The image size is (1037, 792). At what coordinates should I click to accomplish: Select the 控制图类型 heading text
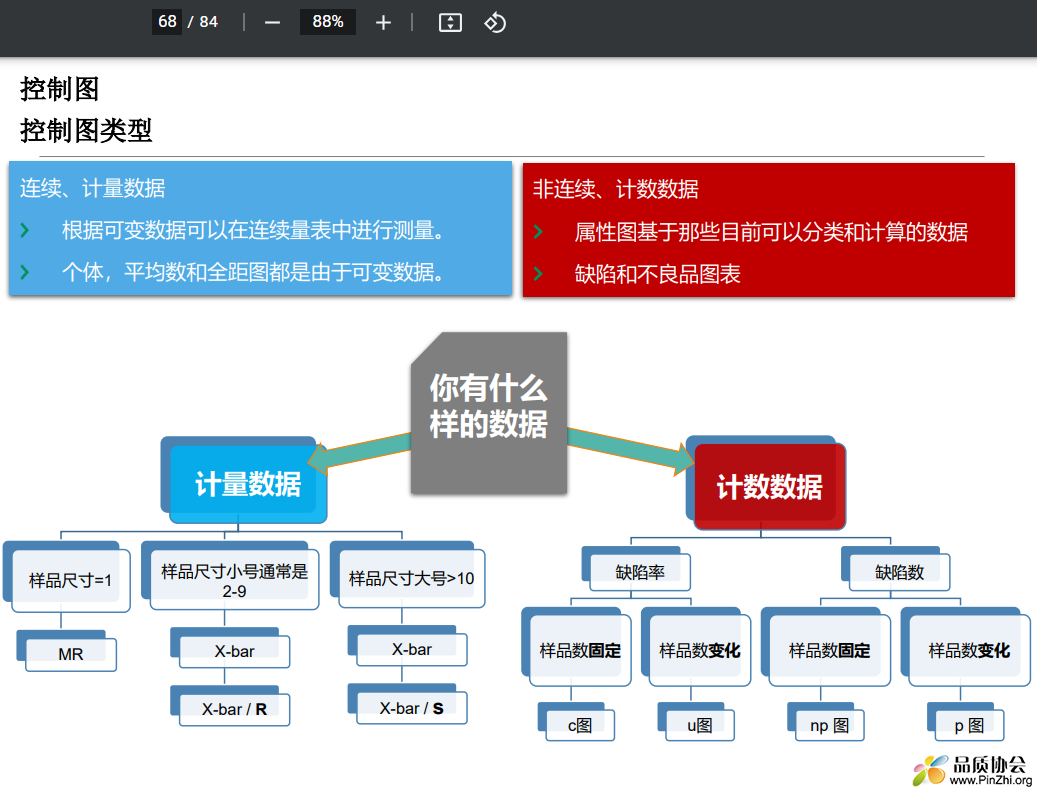(86, 130)
